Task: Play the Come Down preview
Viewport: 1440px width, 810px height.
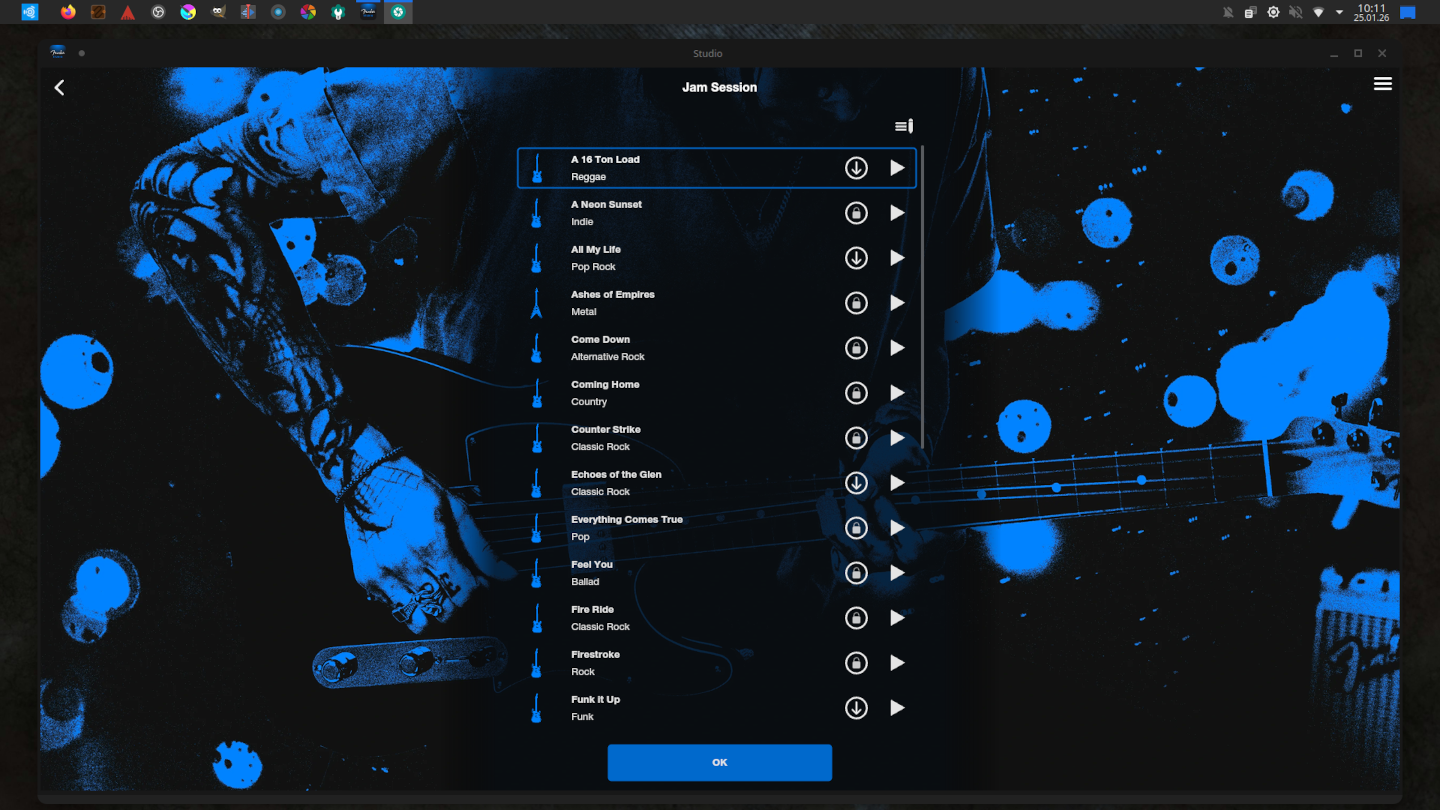Action: [897, 348]
